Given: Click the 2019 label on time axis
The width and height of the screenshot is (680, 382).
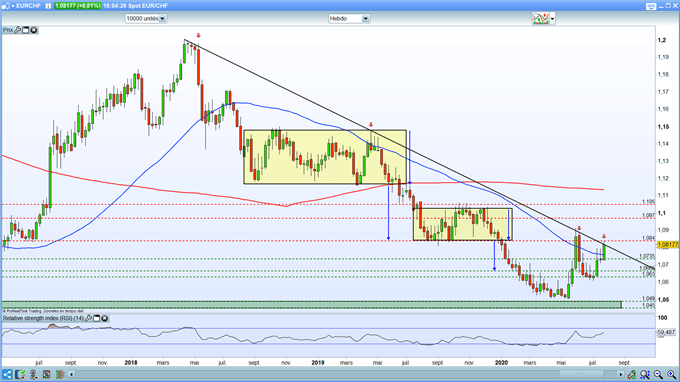Looking at the screenshot, I should (318, 362).
